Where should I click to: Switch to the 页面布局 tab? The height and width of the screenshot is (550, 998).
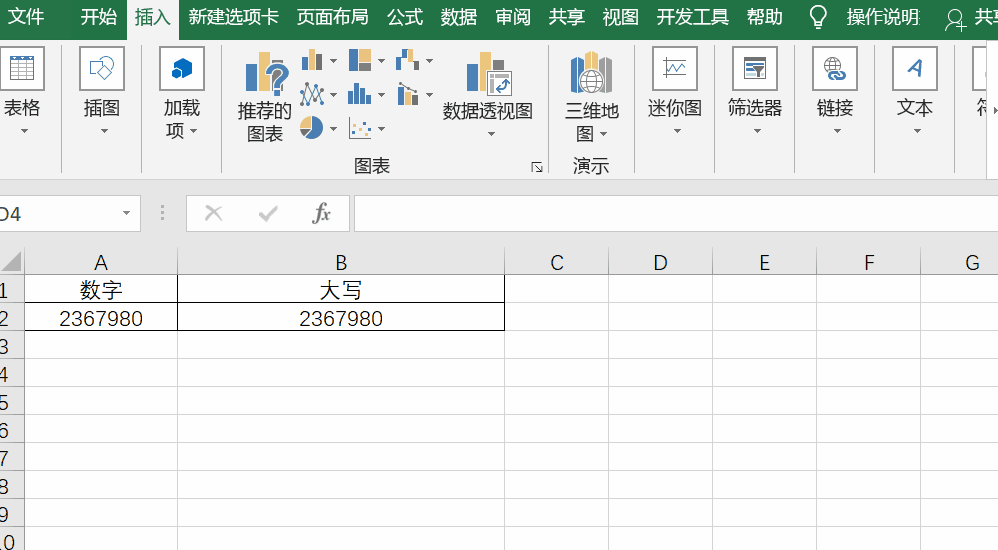(x=332, y=17)
